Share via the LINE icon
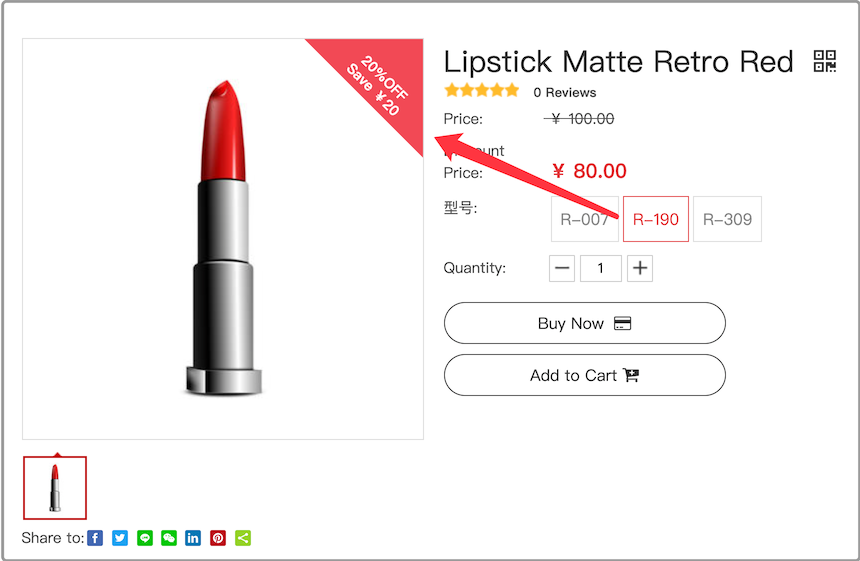Viewport: 860px width, 561px height. 145,538
